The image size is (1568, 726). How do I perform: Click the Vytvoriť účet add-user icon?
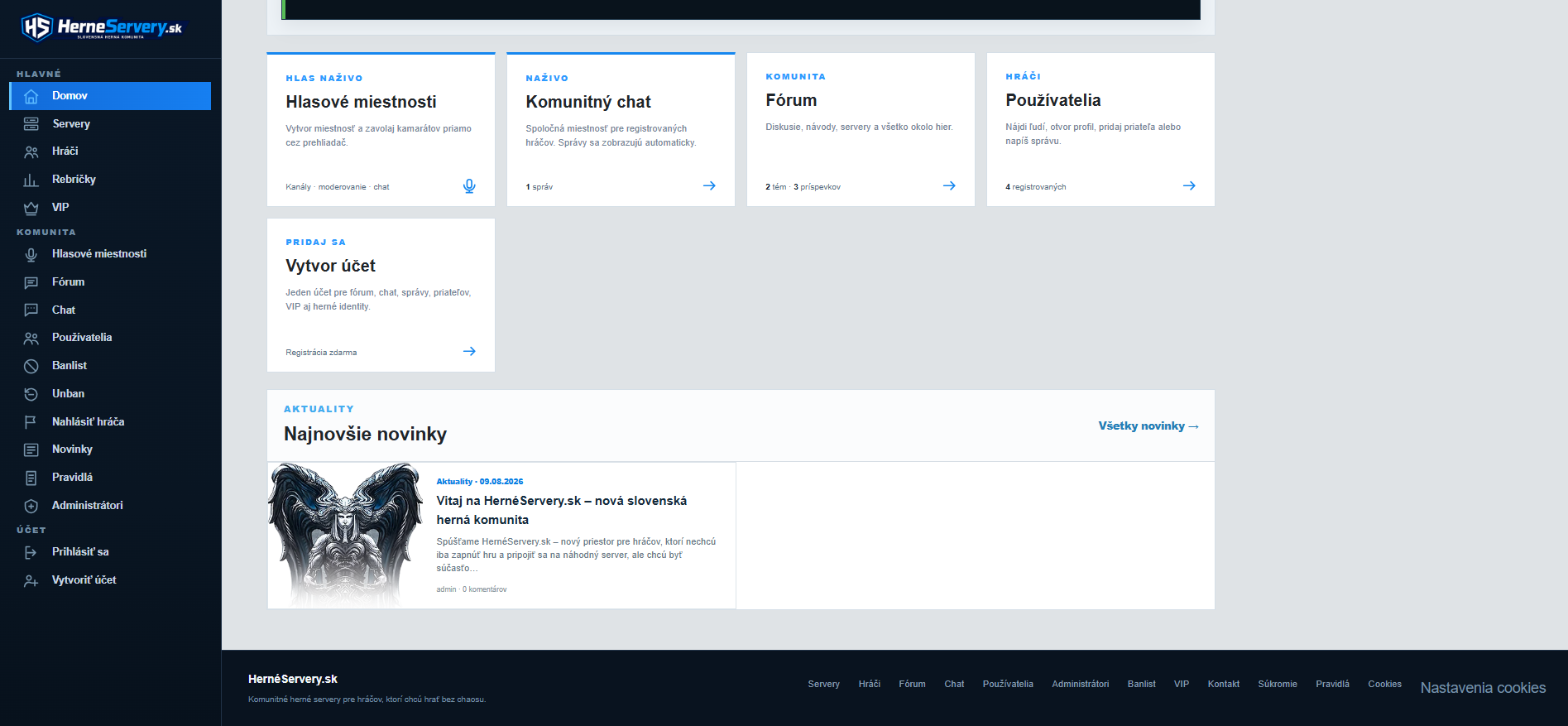[x=31, y=581]
